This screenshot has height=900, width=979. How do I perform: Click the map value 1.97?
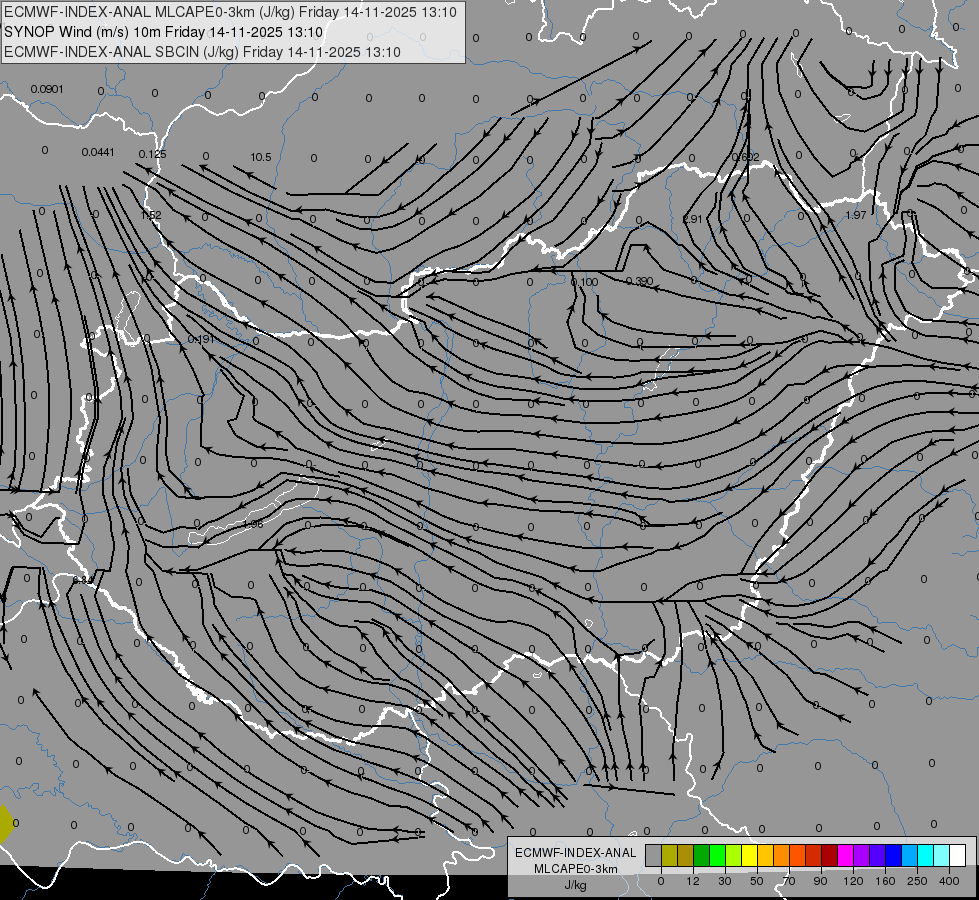click(855, 215)
